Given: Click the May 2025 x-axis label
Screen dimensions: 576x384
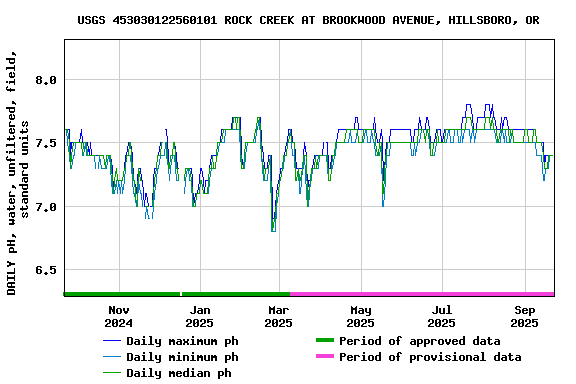Looking at the screenshot, I should tap(360, 317).
